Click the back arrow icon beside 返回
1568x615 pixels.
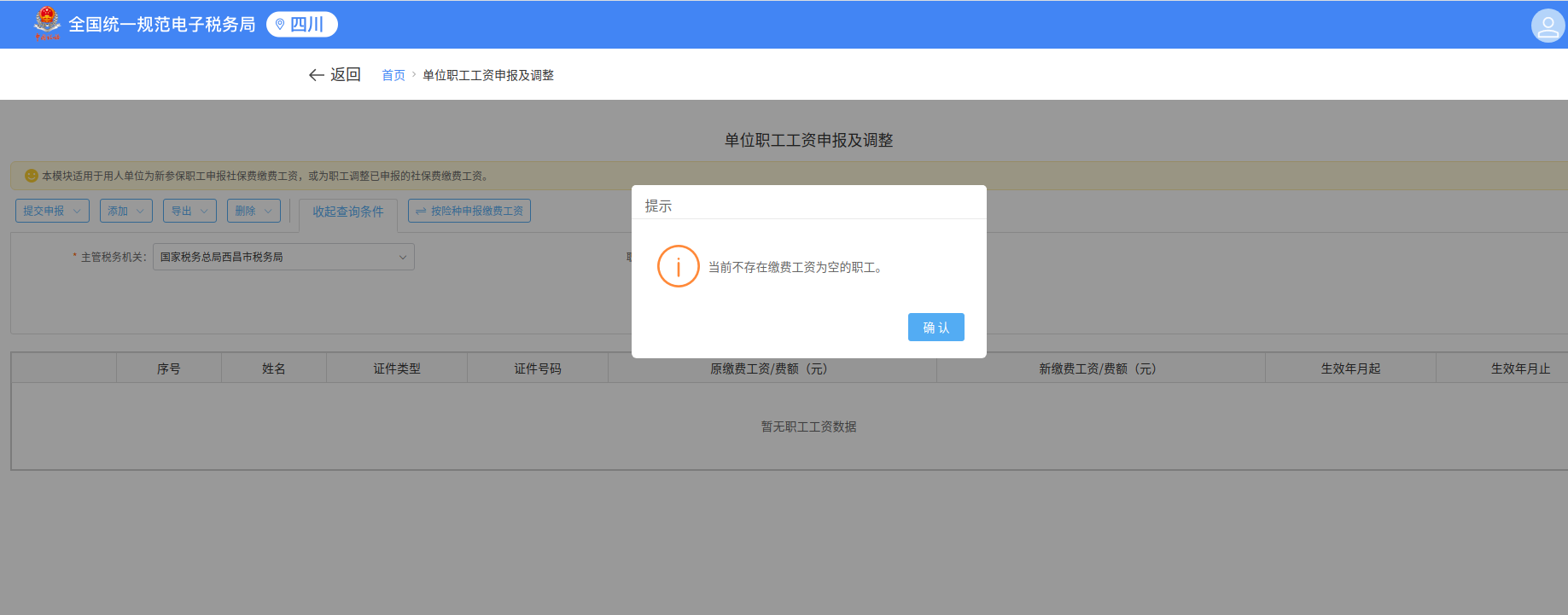coord(316,75)
